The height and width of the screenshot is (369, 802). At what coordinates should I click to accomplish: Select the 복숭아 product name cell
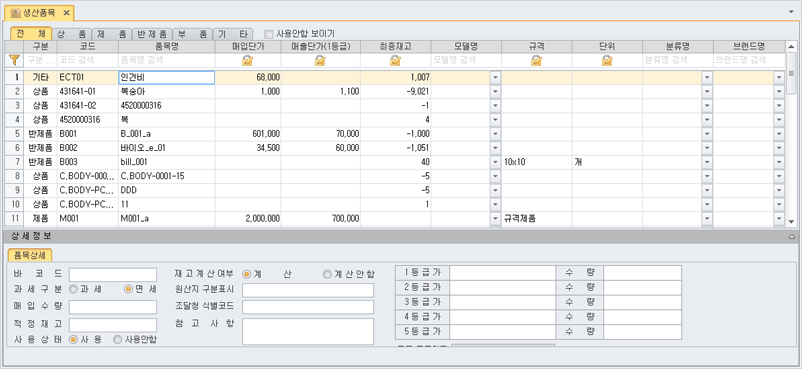click(x=167, y=92)
